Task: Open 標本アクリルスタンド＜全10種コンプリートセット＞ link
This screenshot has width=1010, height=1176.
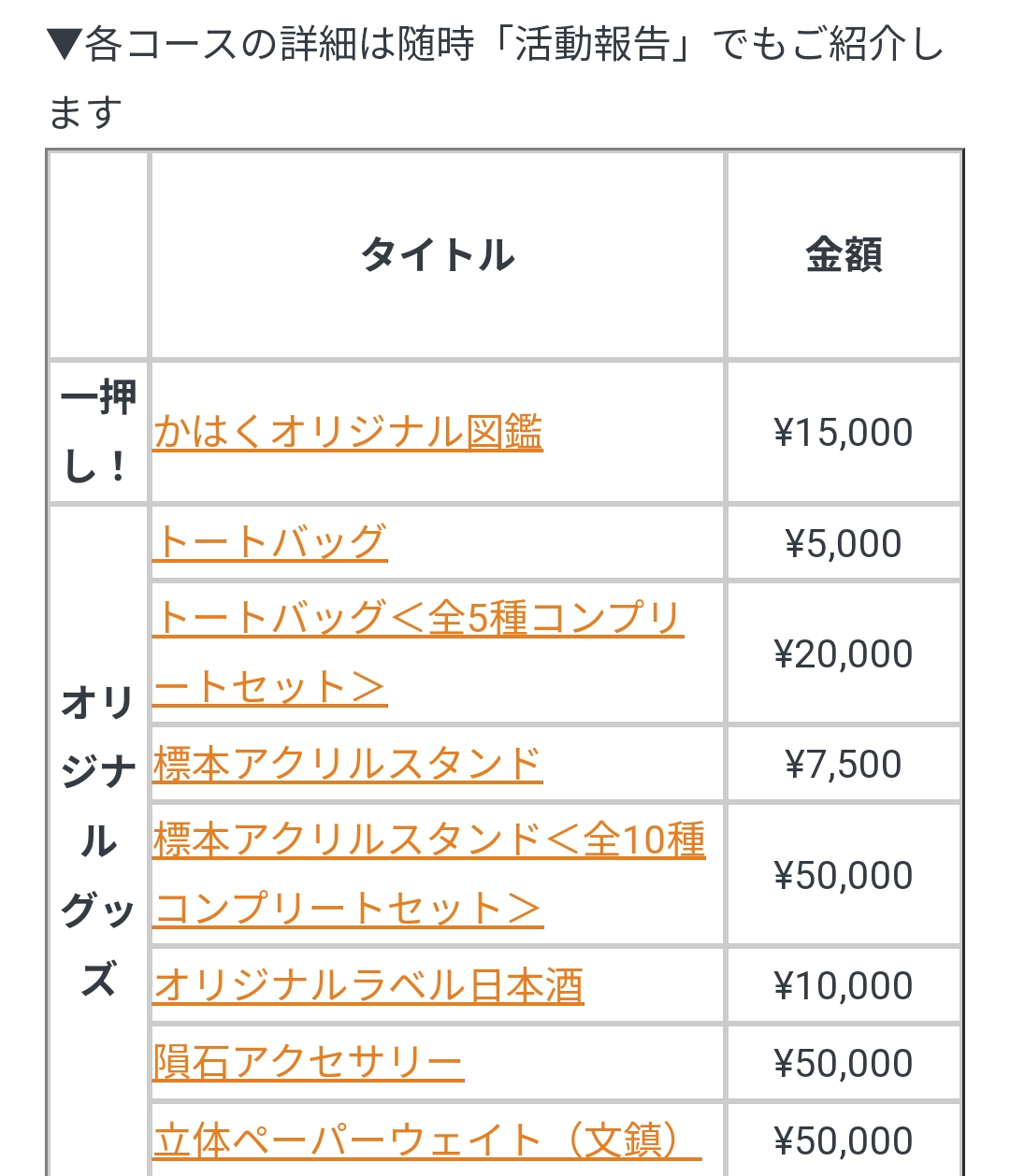Action: (429, 874)
